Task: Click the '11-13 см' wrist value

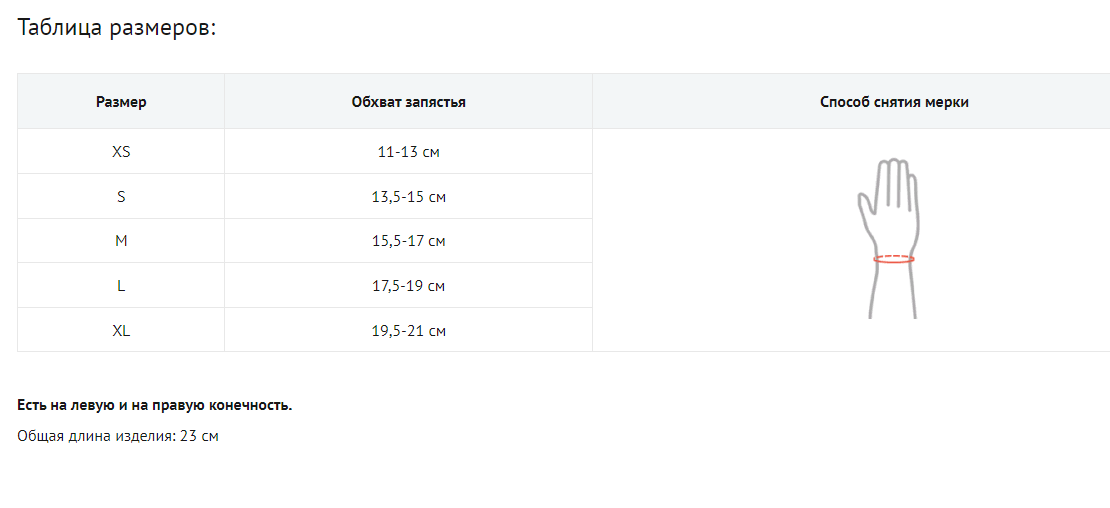Action: click(408, 152)
